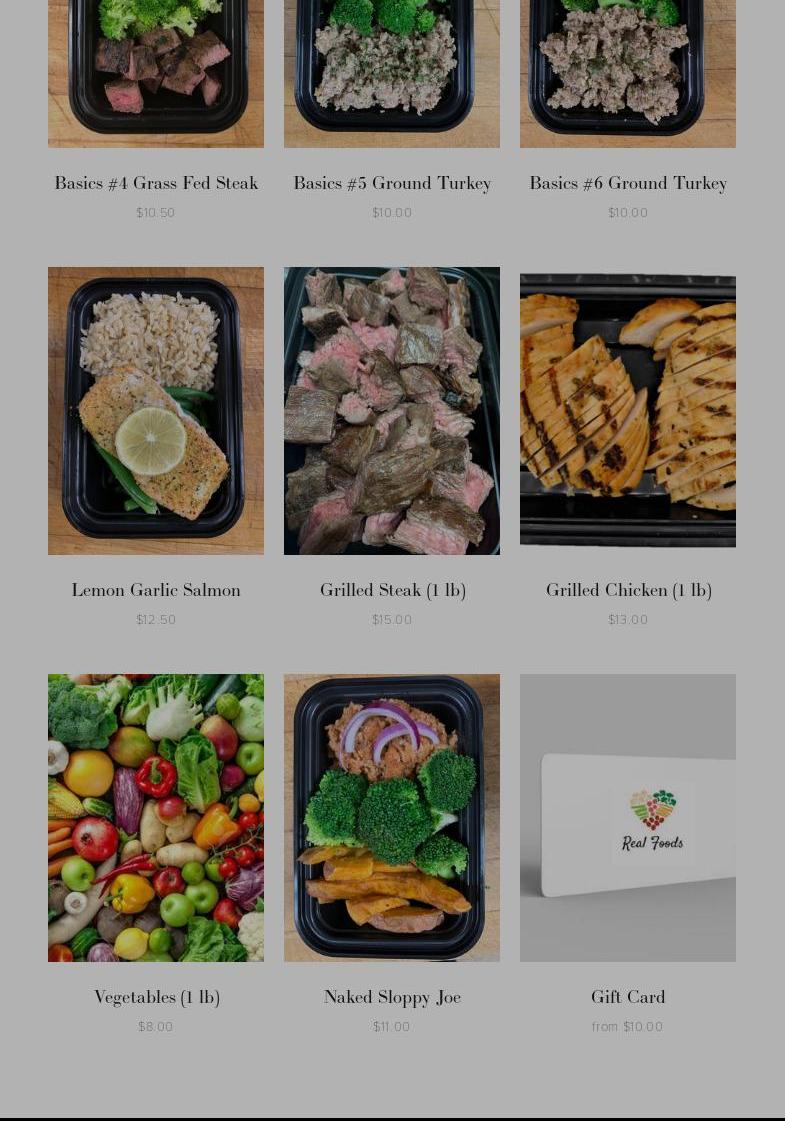Click the Basics #4 Grass Fed Steak title
The width and height of the screenshot is (785, 1121).
(156, 183)
